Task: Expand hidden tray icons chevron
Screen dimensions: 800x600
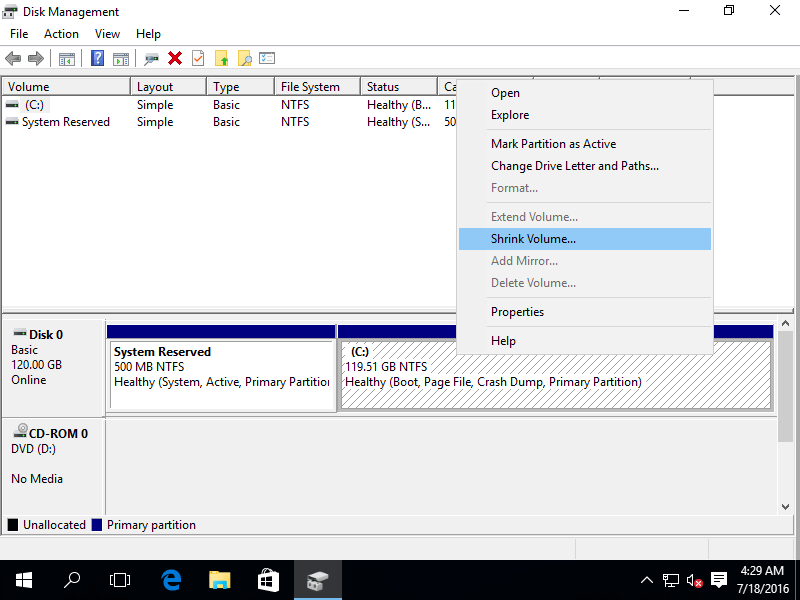Action: click(647, 580)
